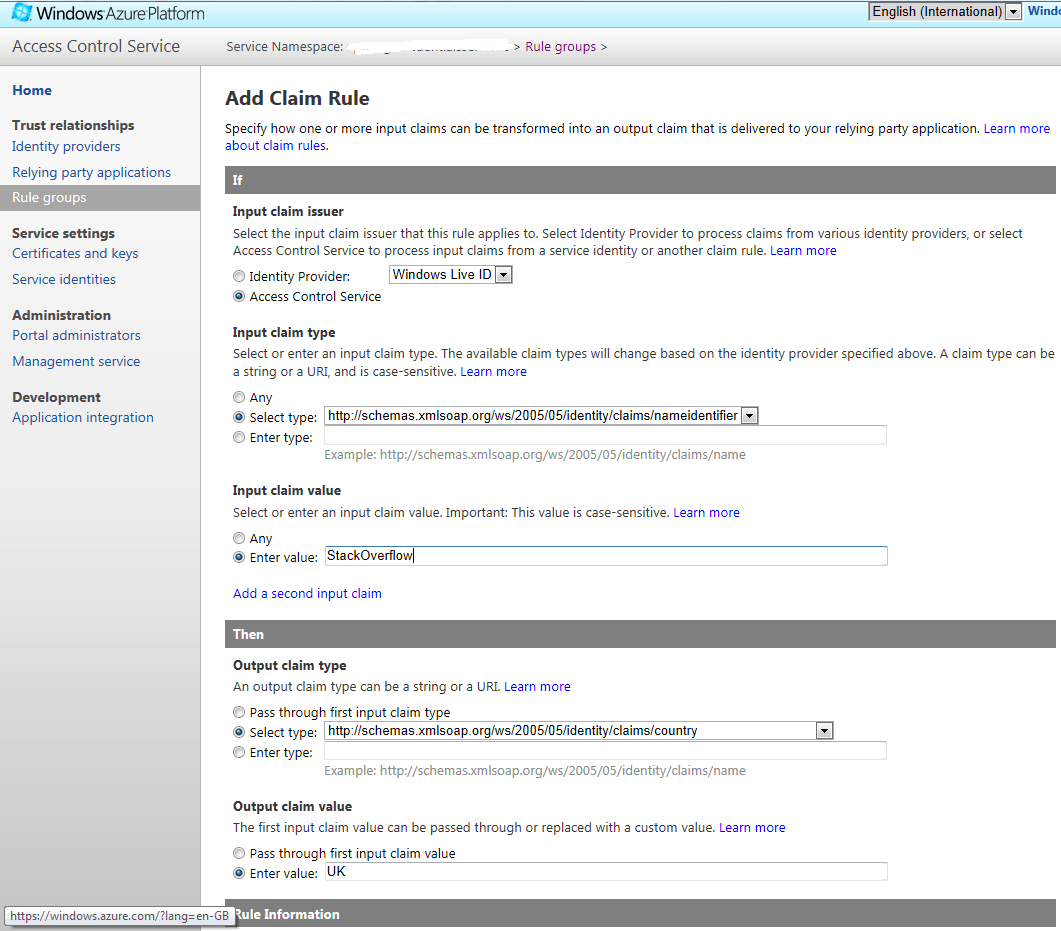Screen dimensions: 1061x931
Task: Click Add a second input claim
Action: 307,593
